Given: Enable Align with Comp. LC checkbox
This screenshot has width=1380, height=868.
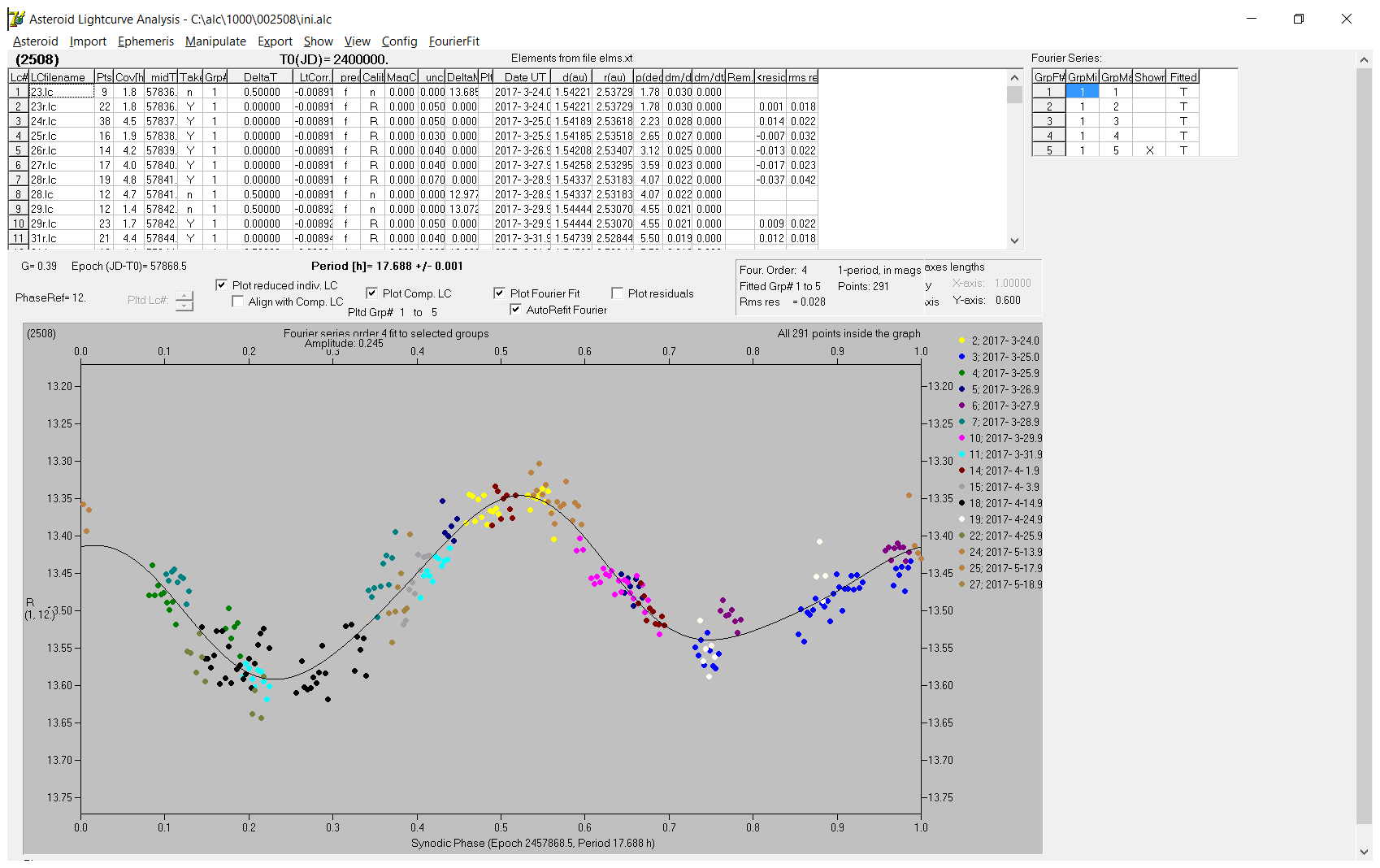Looking at the screenshot, I should 237,302.
